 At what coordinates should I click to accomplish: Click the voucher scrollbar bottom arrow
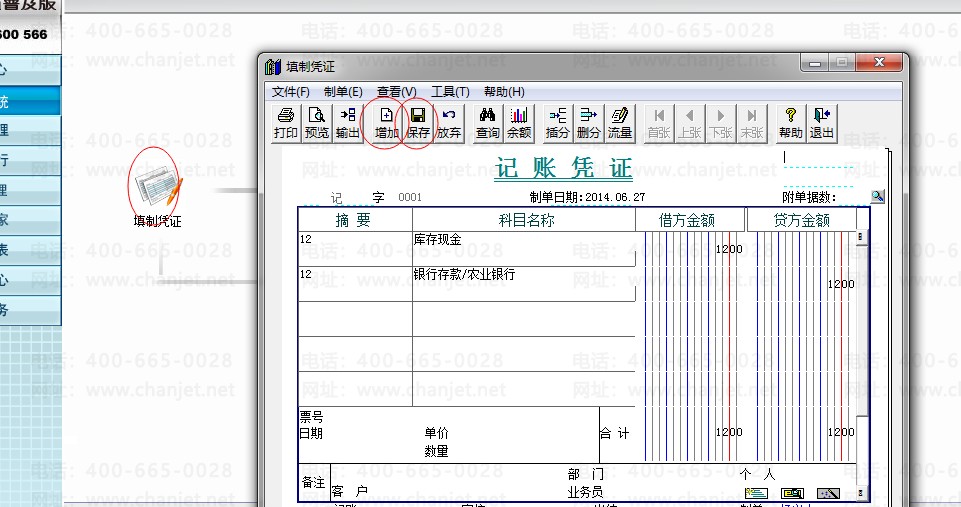click(x=860, y=493)
